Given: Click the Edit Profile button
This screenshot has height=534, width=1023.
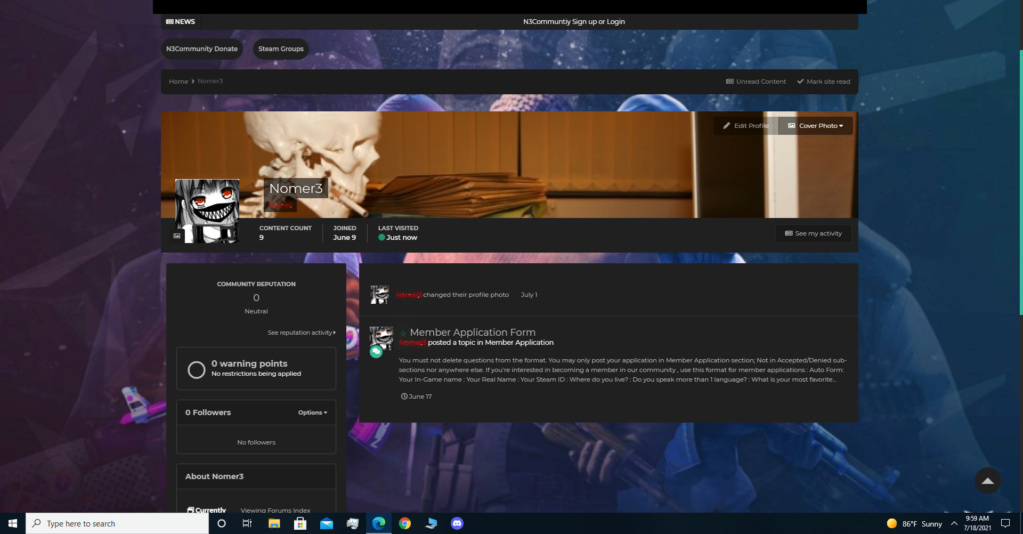Looking at the screenshot, I should click(746, 125).
